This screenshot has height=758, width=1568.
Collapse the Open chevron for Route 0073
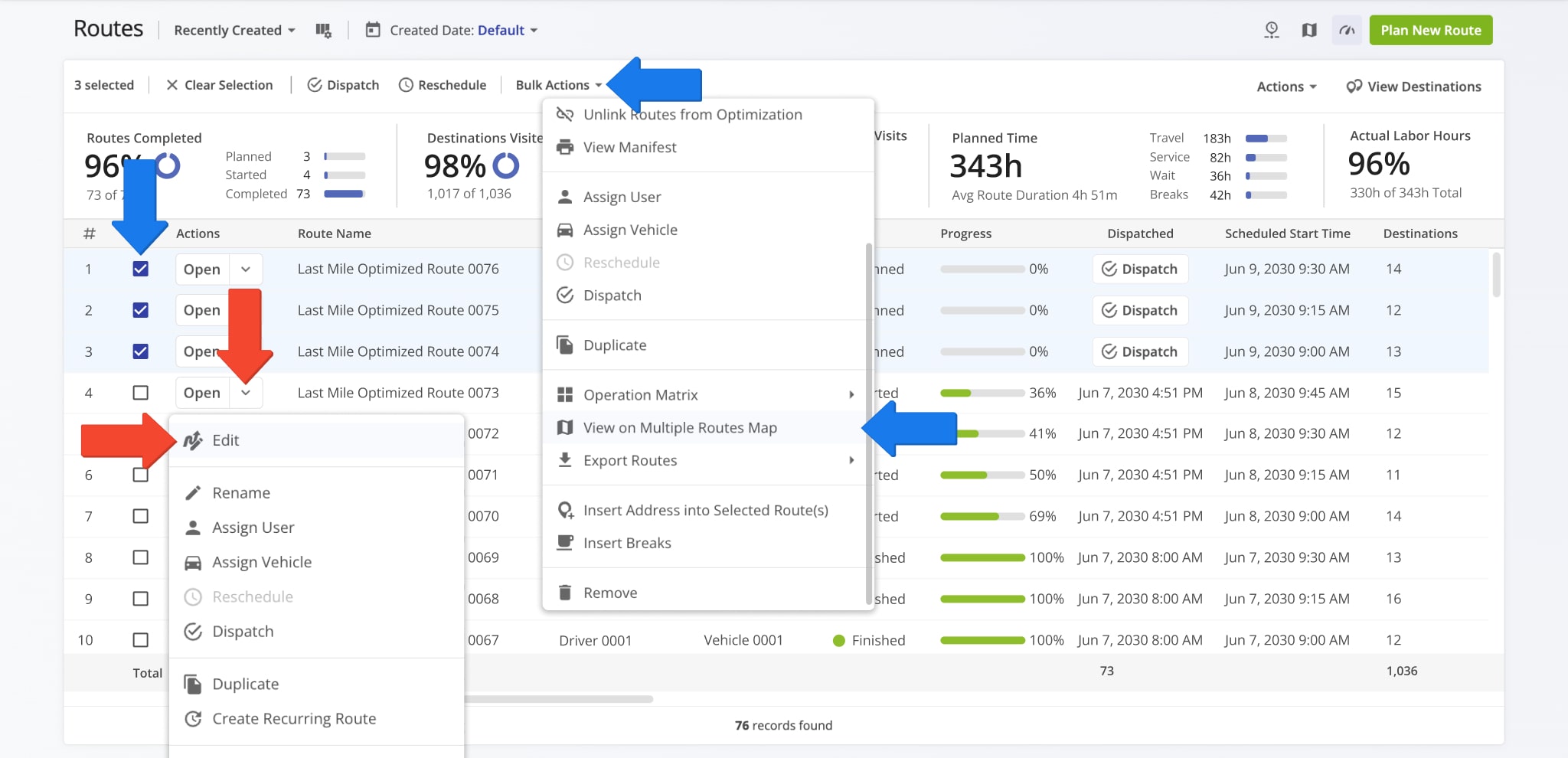pos(246,393)
